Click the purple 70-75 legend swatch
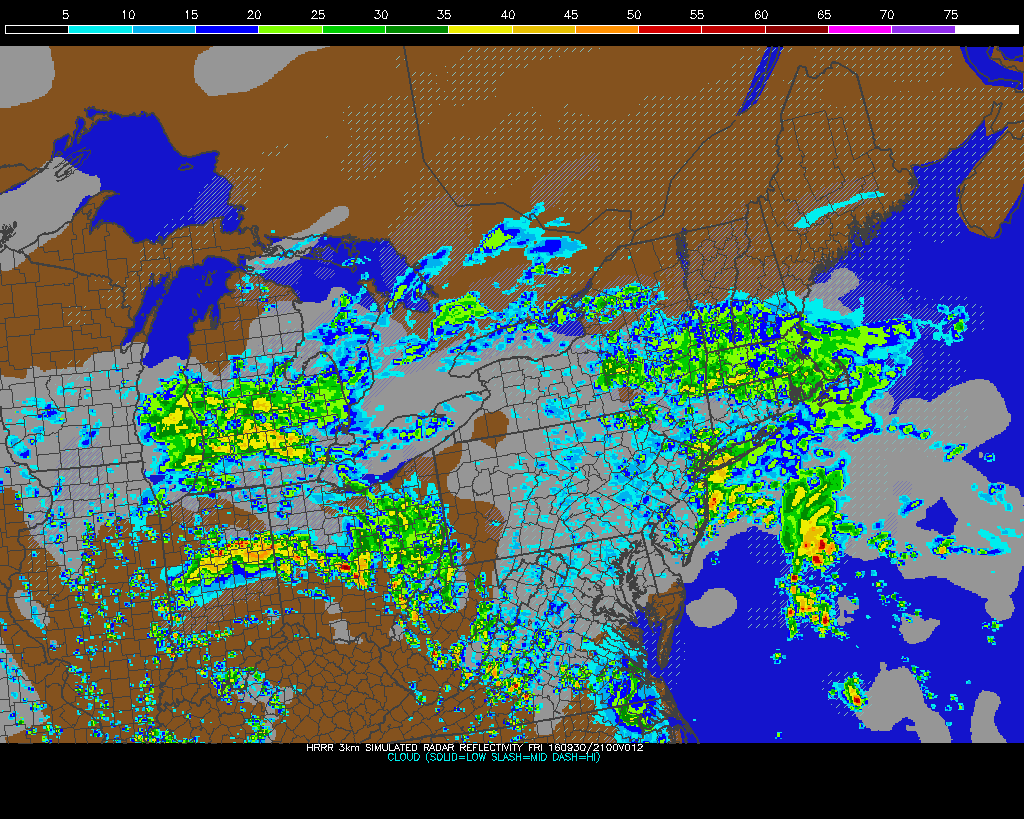The height and width of the screenshot is (819, 1024). 922,30
